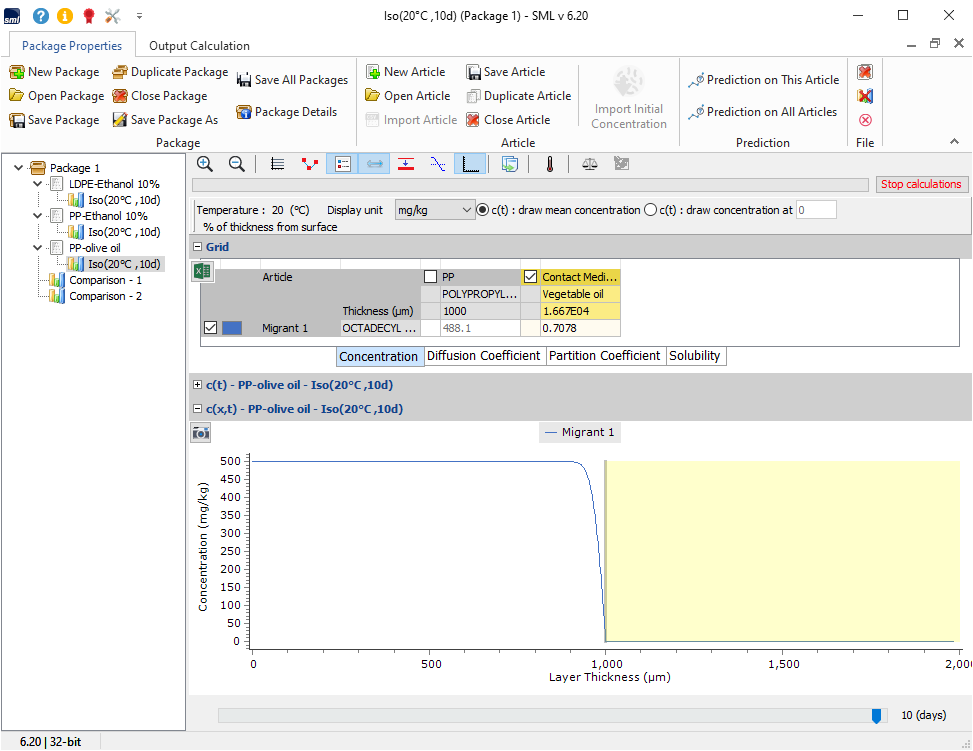
Task: Toggle the legend display toolbar icon
Action: coord(341,164)
